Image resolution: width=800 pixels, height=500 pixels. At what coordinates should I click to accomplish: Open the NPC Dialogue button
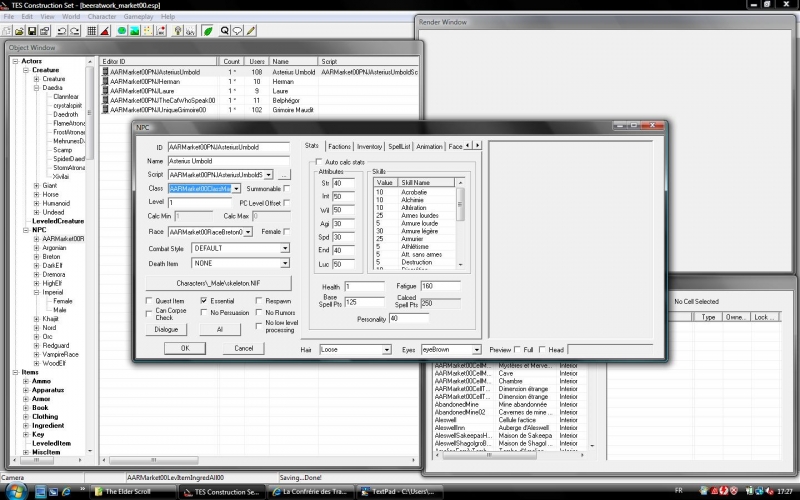166,330
